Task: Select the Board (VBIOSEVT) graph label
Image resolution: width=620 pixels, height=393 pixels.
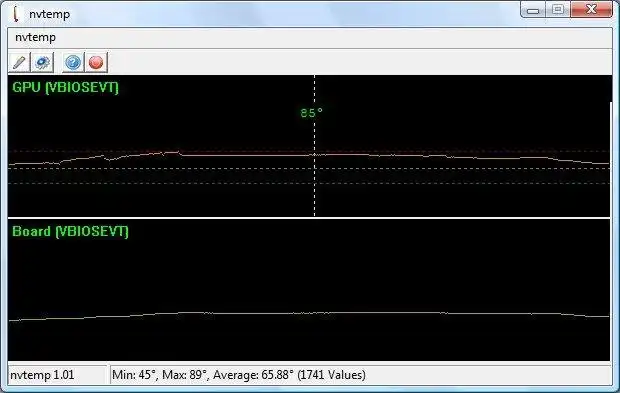Action: tap(70, 231)
